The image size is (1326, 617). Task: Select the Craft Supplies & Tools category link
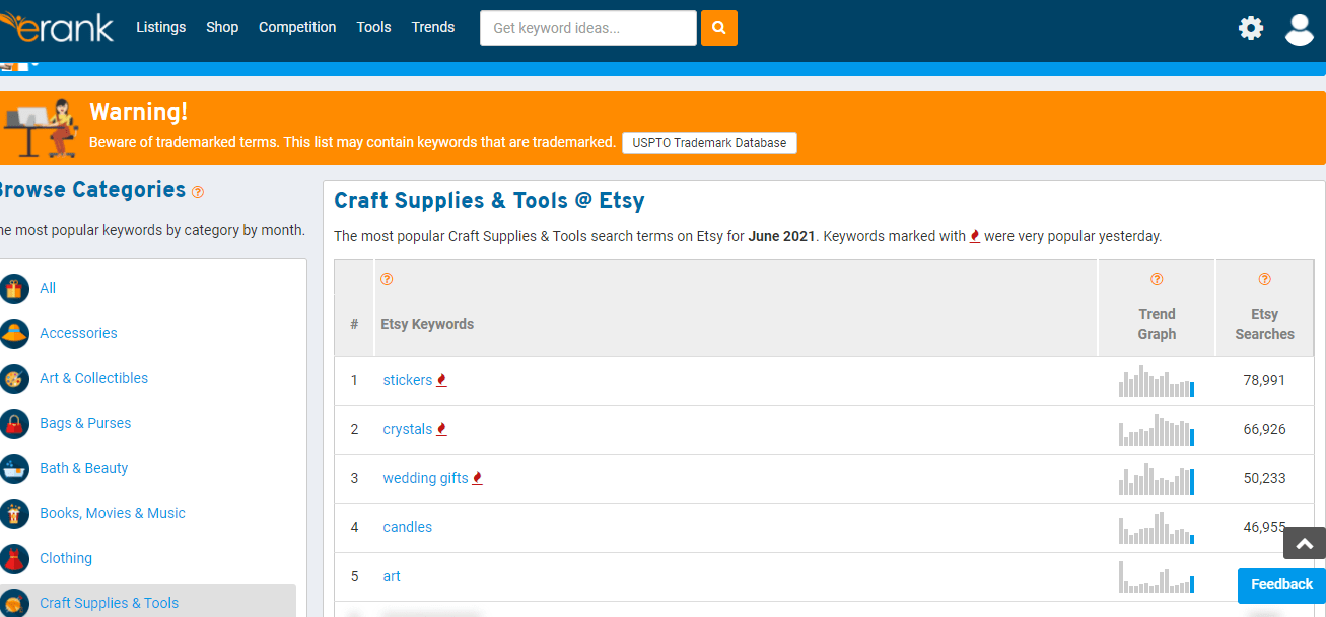point(110,603)
